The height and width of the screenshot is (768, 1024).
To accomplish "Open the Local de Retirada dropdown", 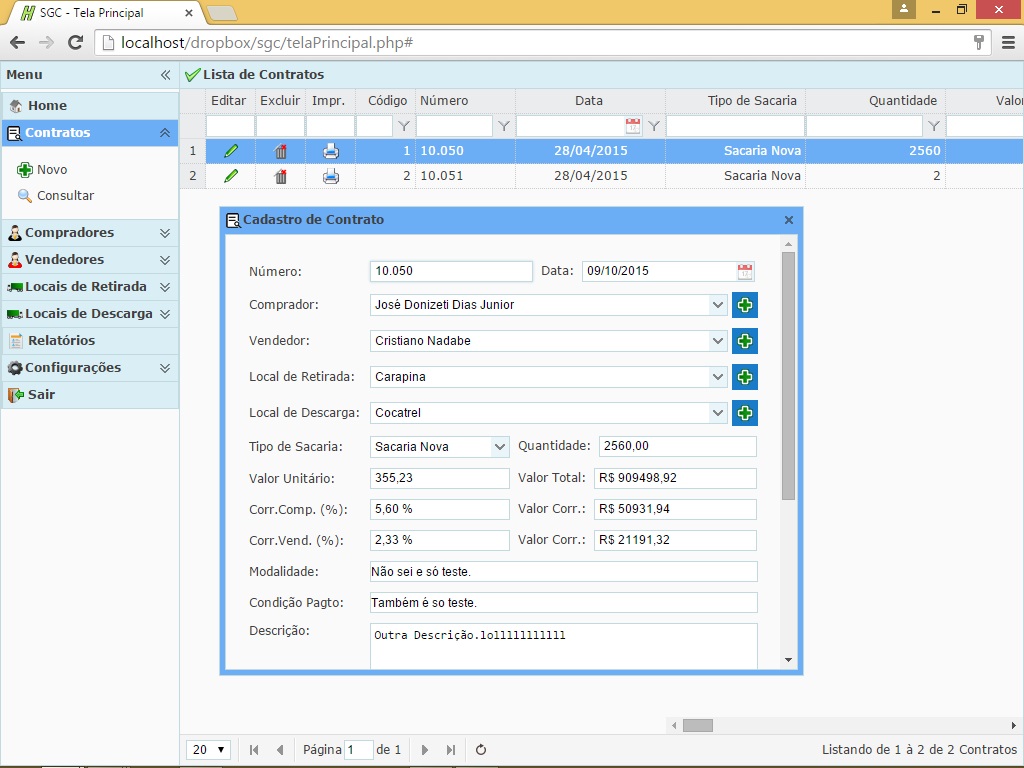I will (x=717, y=377).
